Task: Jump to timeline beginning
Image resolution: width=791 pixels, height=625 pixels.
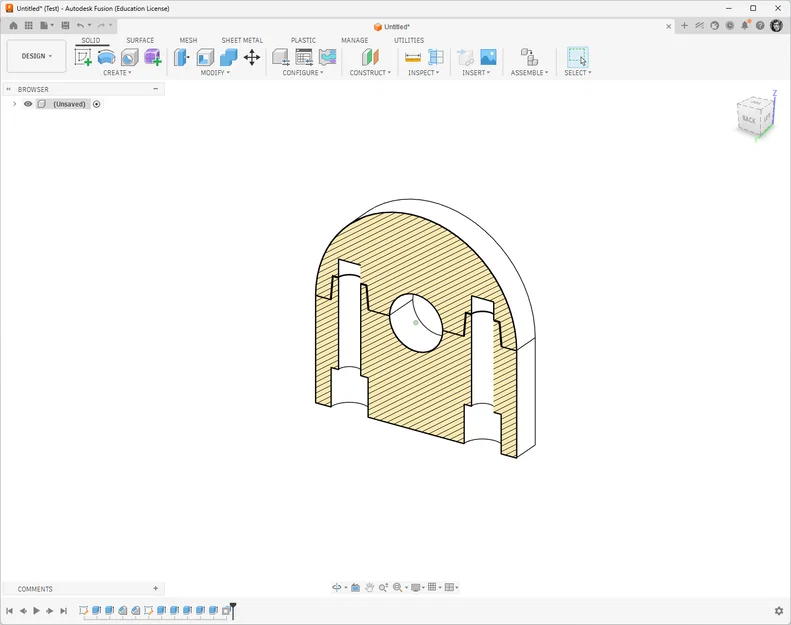Action: pyautogui.click(x=9, y=610)
